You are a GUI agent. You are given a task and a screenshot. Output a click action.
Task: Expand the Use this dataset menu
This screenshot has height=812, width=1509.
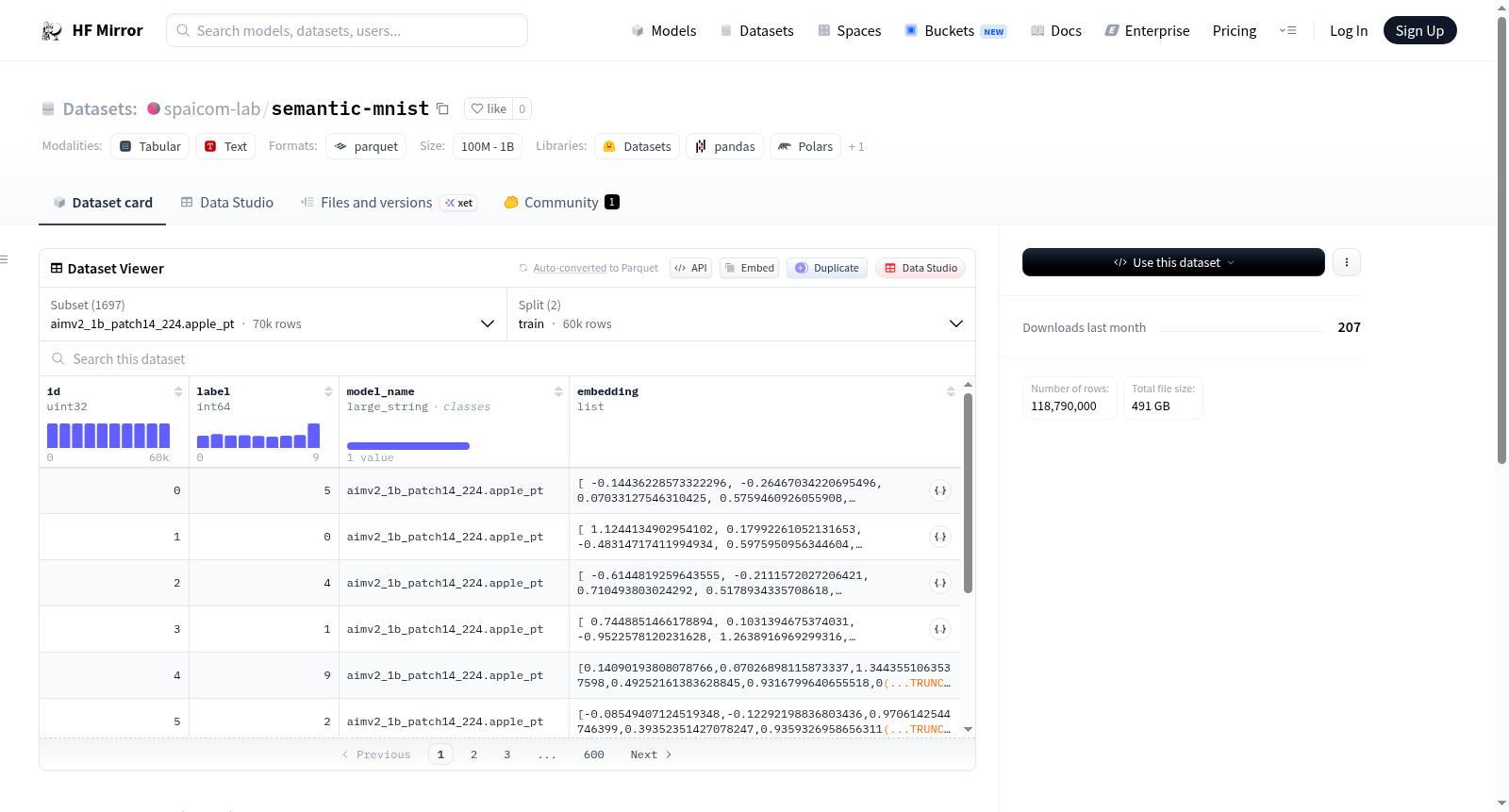(1173, 262)
